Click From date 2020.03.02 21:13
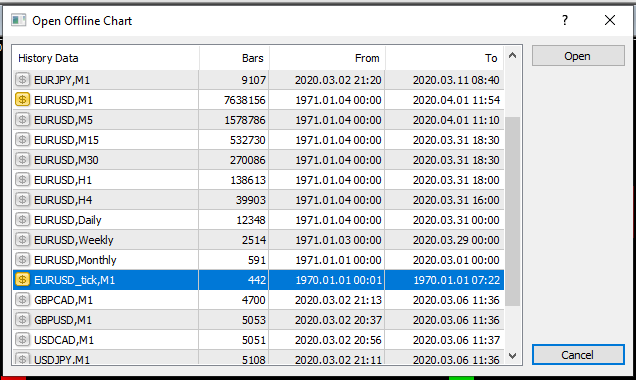636x380 pixels. point(338,300)
